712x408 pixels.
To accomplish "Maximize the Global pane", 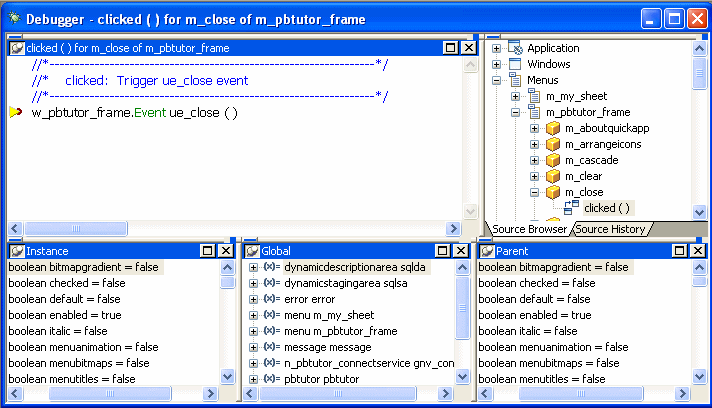I will pos(442,251).
